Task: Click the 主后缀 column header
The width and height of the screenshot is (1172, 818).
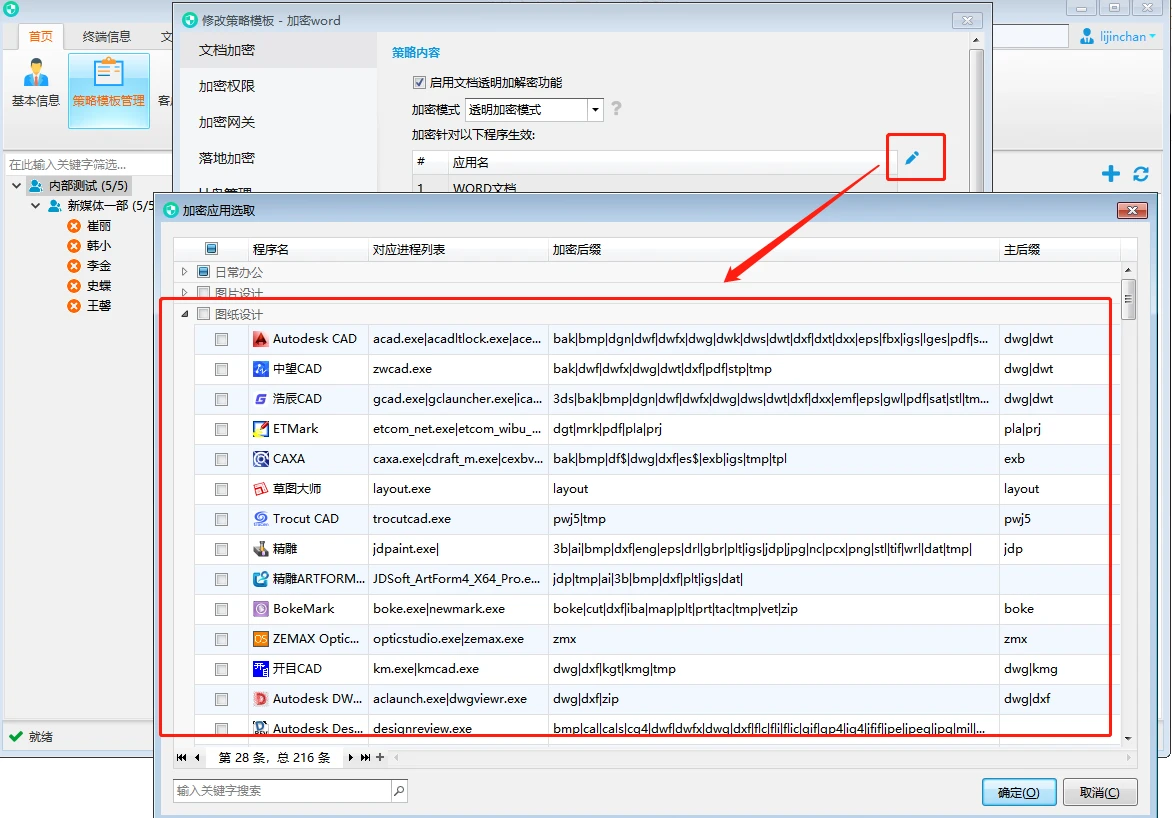Action: [1059, 249]
